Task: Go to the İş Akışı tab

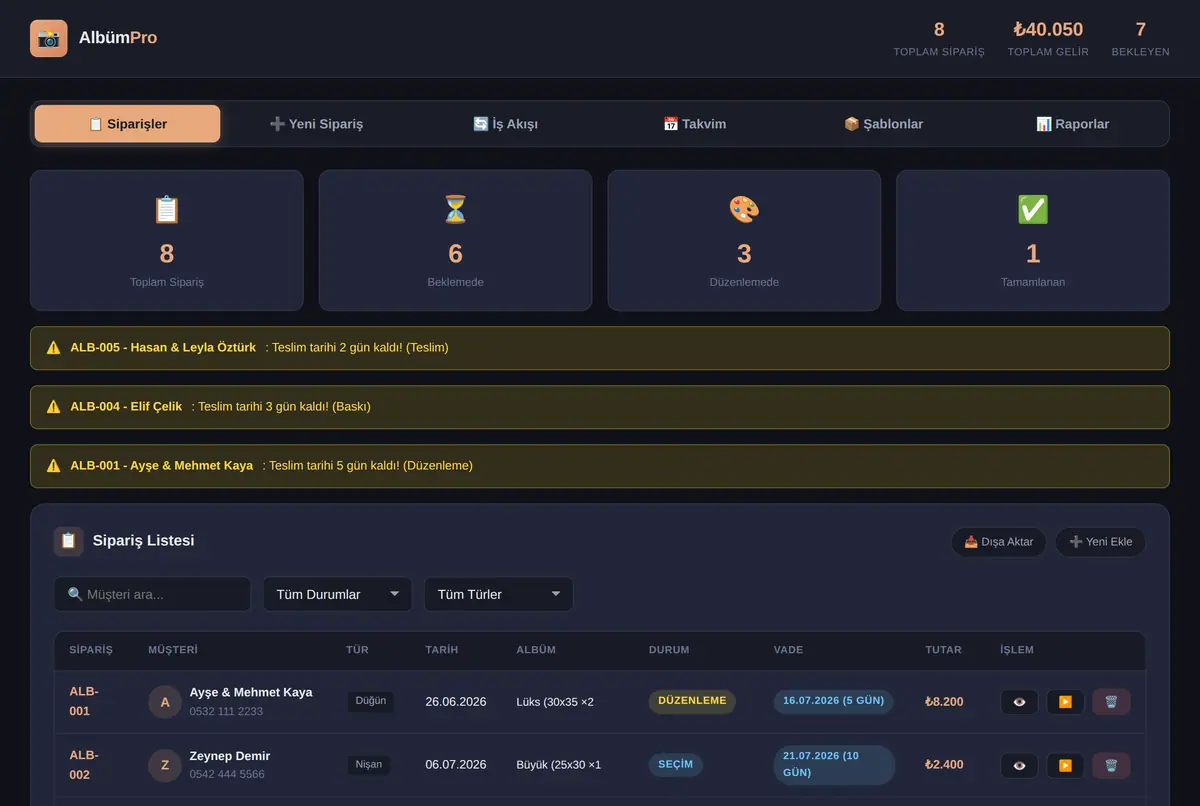Action: click(x=505, y=124)
